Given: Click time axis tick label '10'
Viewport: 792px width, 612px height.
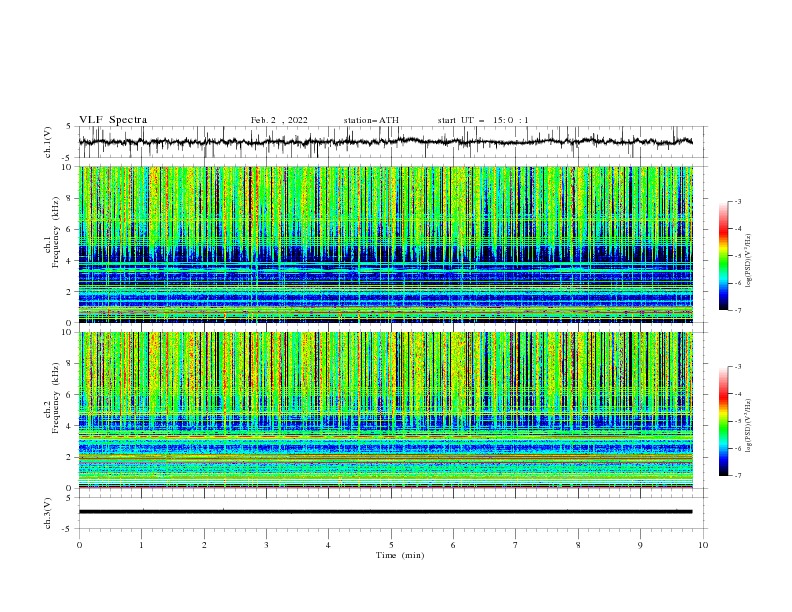Looking at the screenshot, I should click(703, 545).
